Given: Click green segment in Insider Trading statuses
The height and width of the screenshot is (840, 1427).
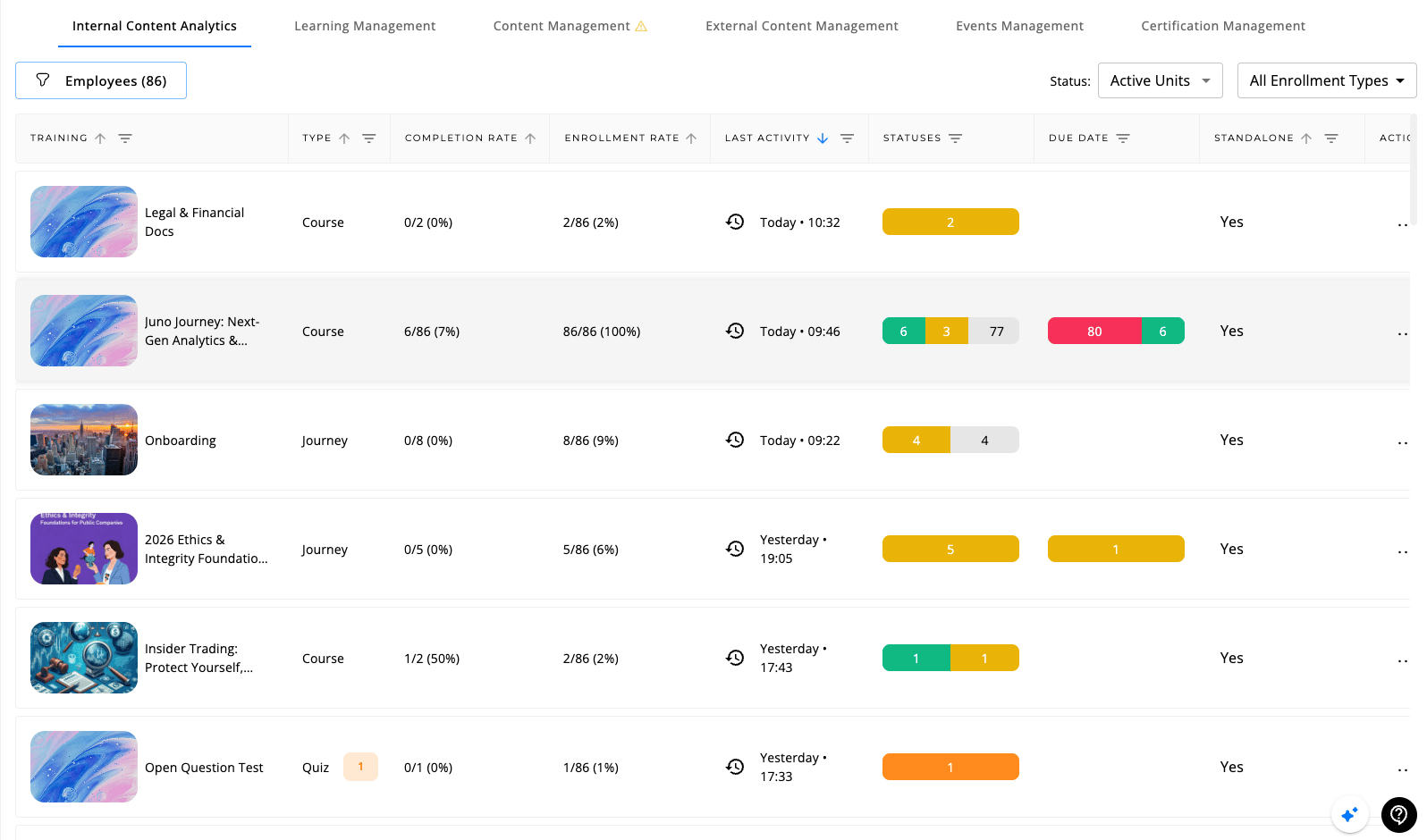Looking at the screenshot, I should coord(916,658).
